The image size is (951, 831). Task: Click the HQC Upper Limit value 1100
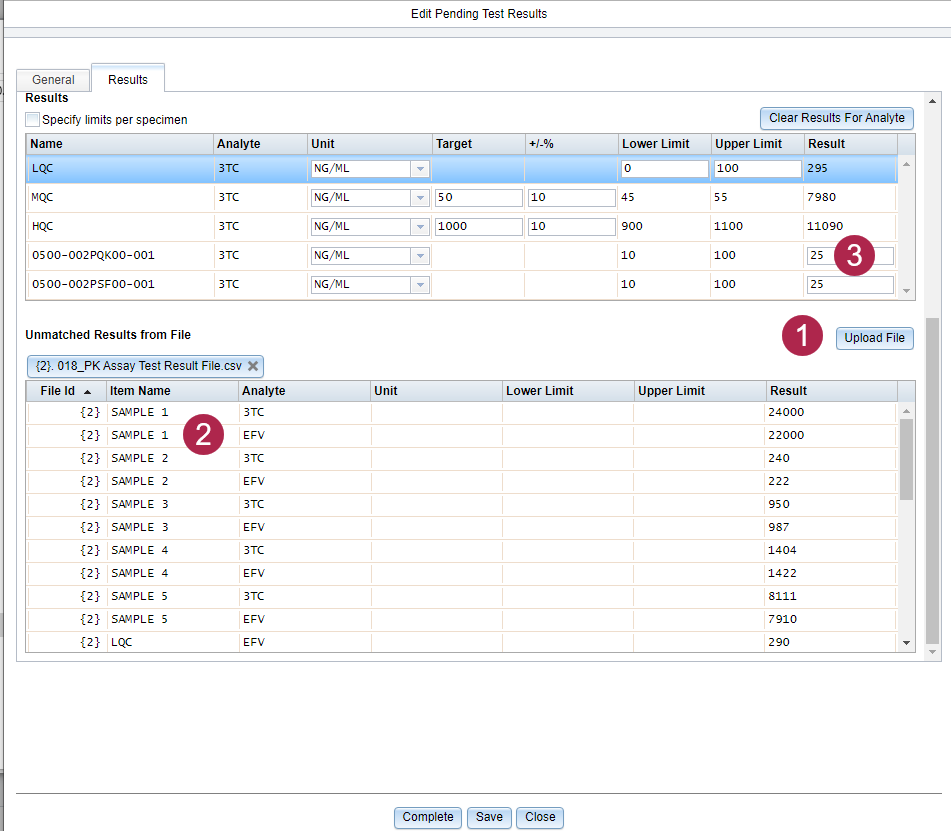coord(728,226)
